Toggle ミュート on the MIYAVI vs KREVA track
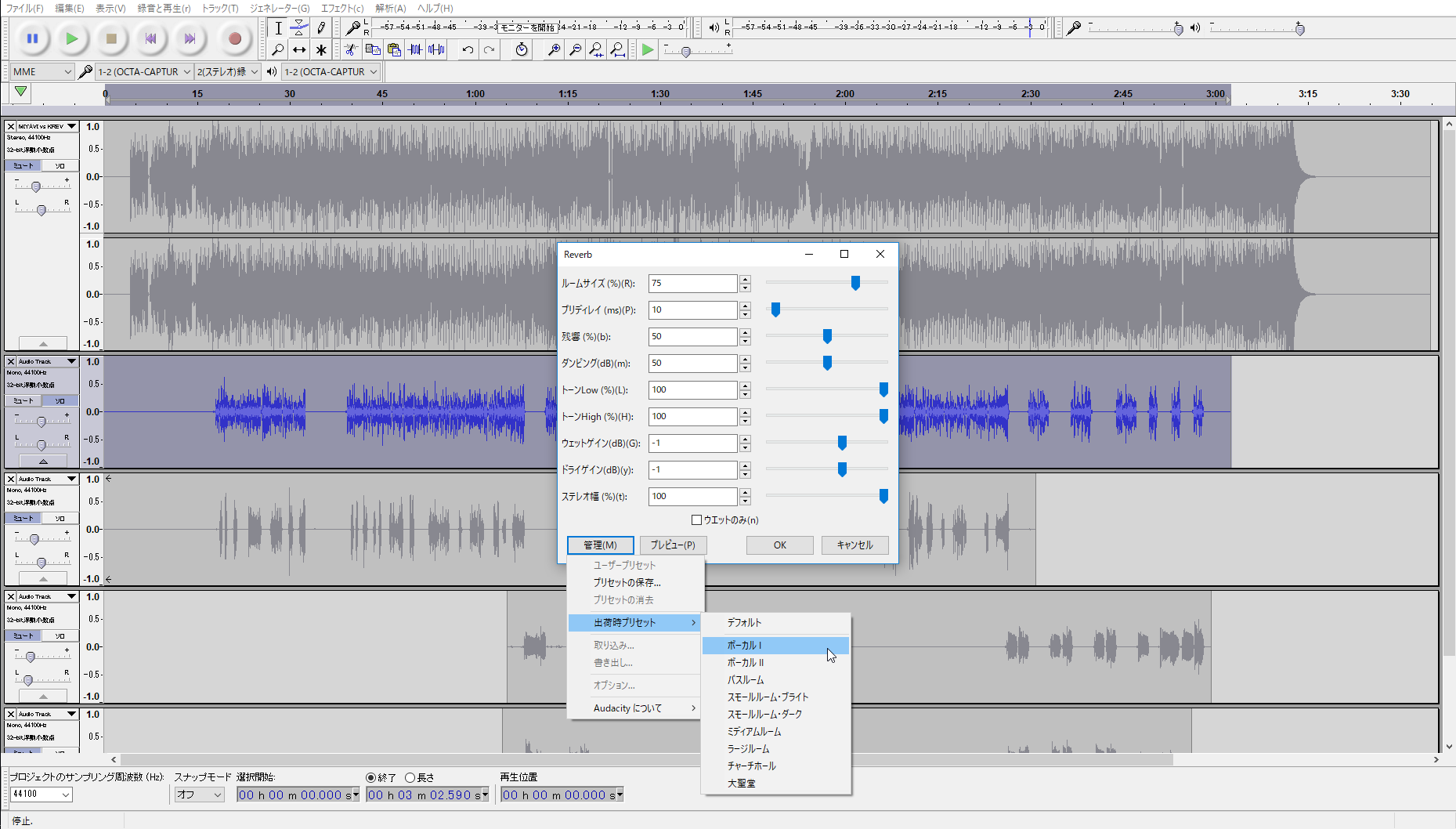This screenshot has height=829, width=1456. (x=23, y=166)
